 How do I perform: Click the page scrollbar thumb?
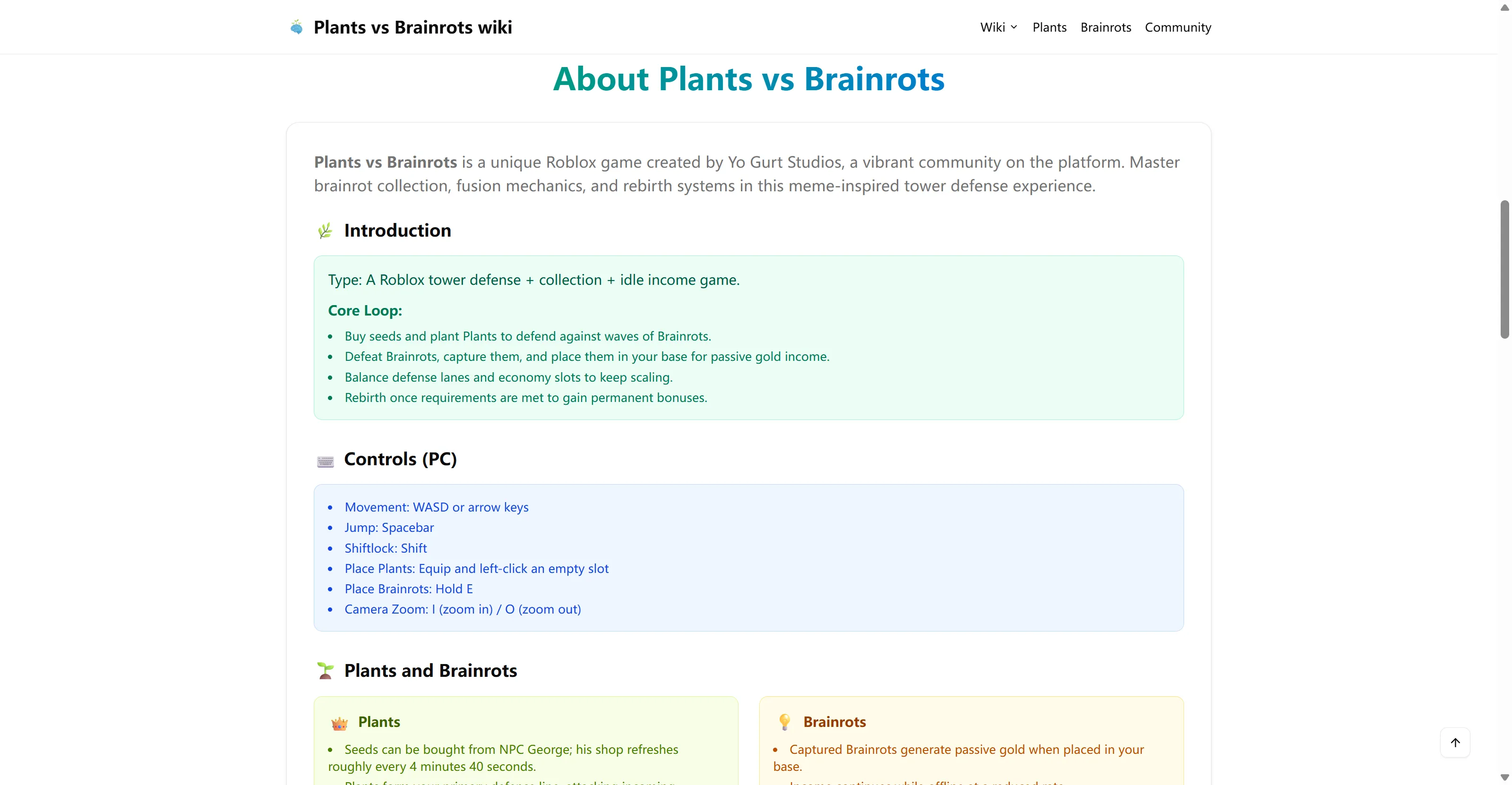(x=1504, y=270)
